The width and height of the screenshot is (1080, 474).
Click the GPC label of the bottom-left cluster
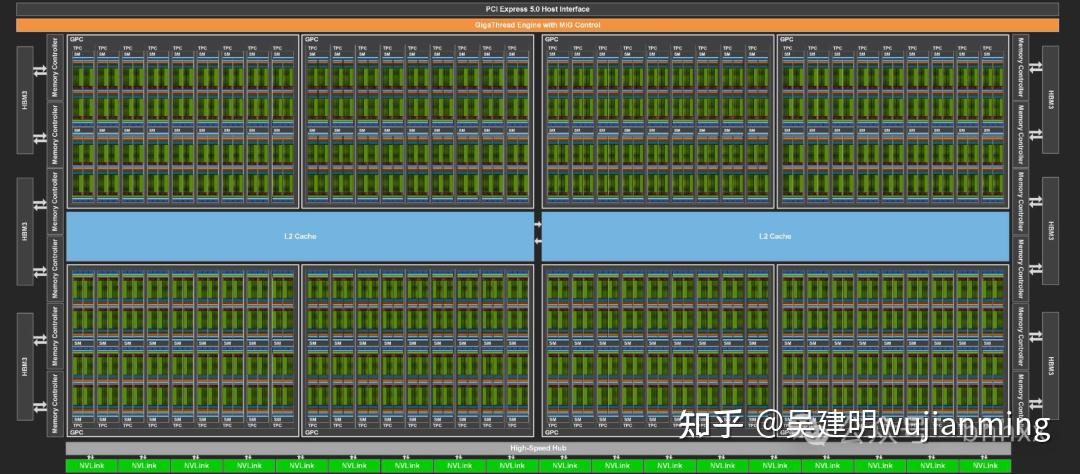(x=75, y=432)
